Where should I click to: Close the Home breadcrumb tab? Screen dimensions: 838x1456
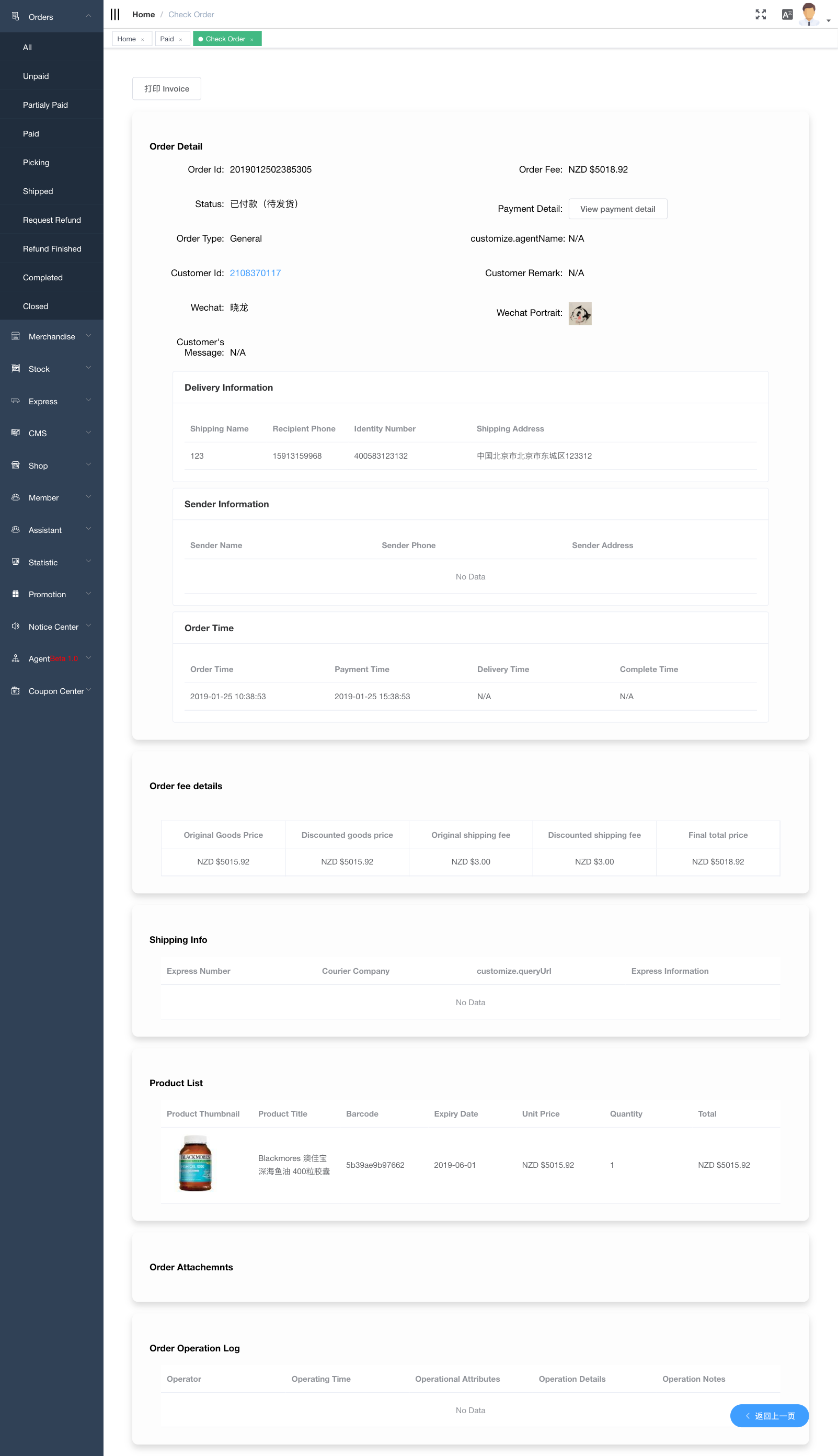pyautogui.click(x=144, y=39)
